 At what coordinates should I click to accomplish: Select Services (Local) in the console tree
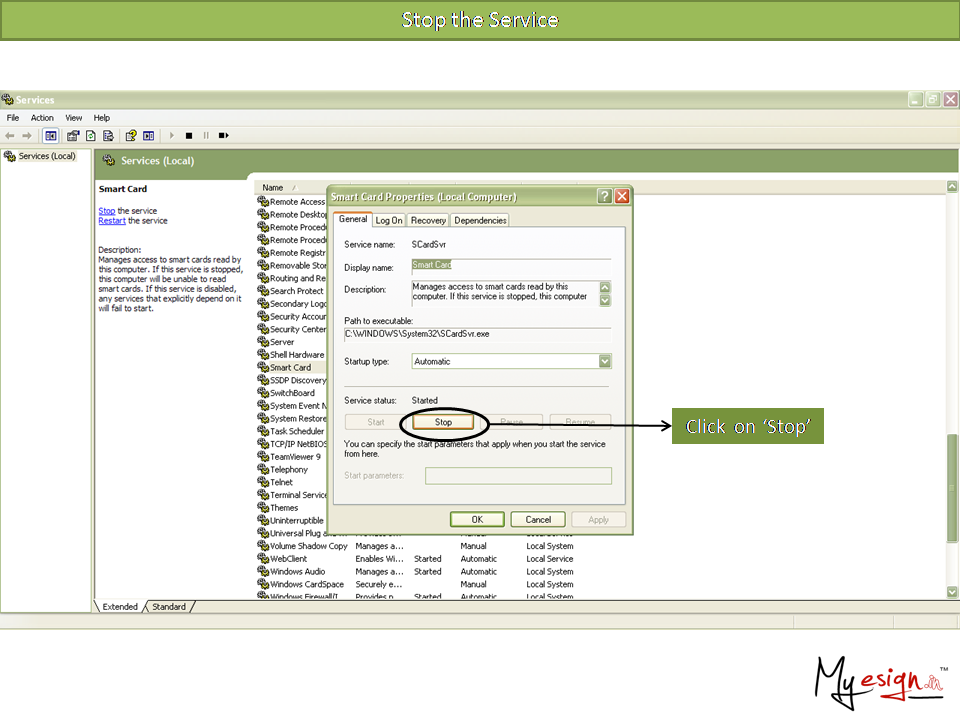47,156
